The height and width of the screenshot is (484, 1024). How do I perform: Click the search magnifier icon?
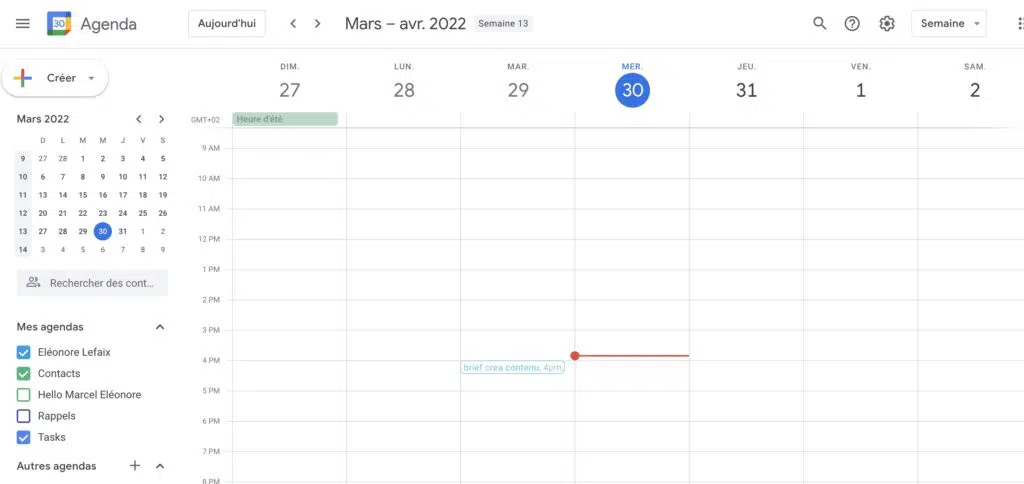coord(820,24)
